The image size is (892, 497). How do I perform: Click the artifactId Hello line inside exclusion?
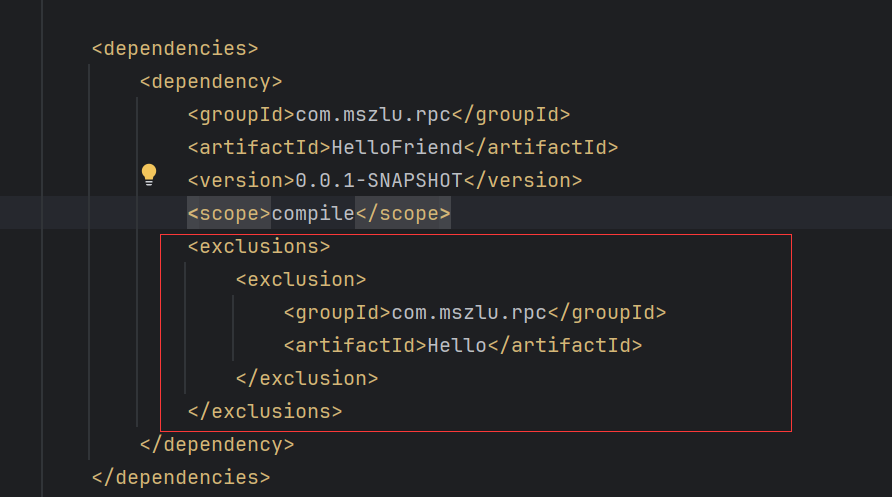click(x=463, y=346)
